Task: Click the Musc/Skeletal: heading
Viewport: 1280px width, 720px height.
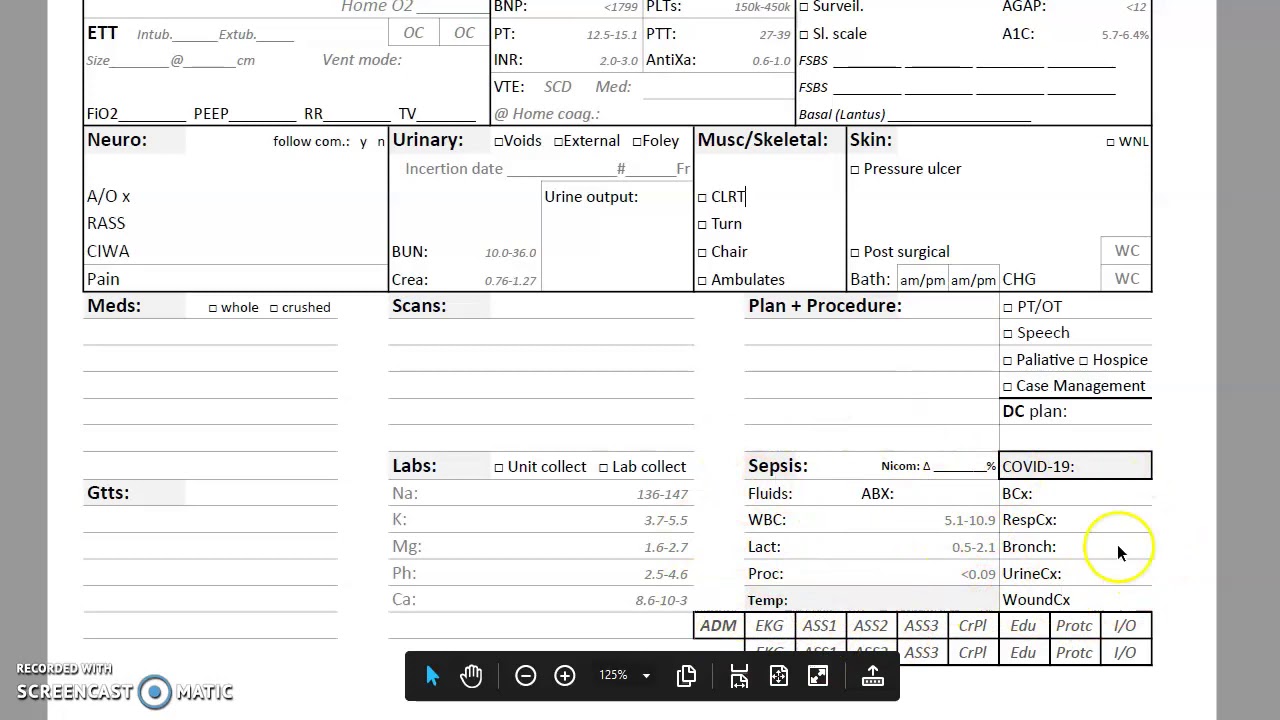Action: click(x=763, y=140)
